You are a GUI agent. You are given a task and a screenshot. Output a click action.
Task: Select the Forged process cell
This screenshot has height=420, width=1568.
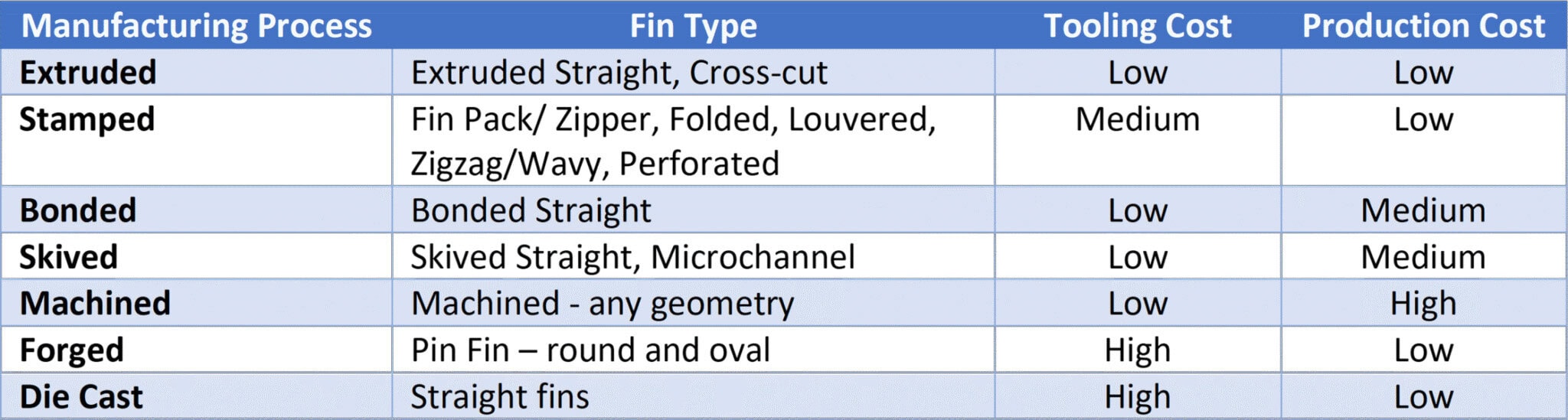72,350
